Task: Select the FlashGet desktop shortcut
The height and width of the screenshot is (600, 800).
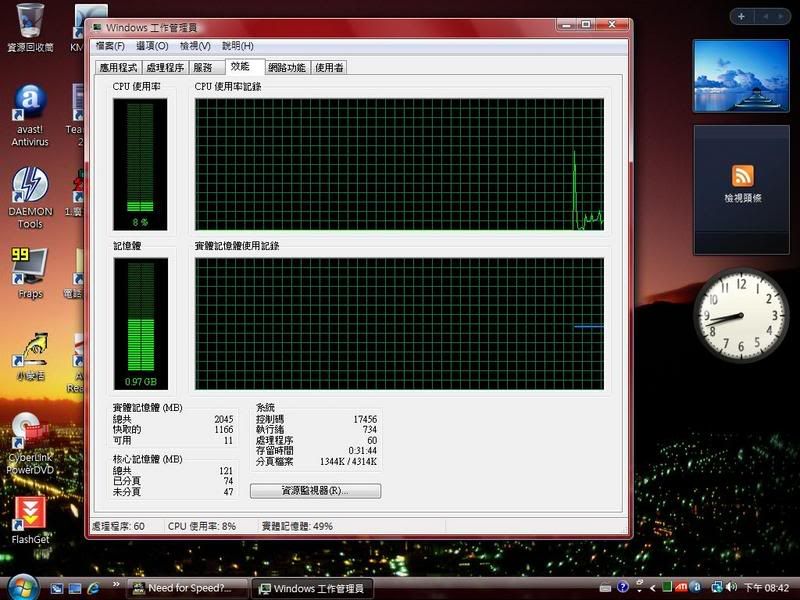Action: [29, 513]
